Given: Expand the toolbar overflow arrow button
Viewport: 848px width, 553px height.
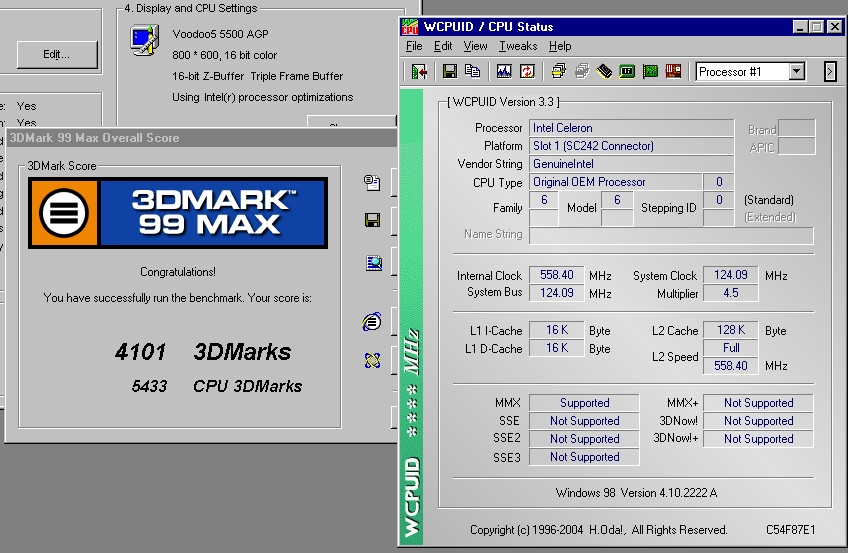Looking at the screenshot, I should click(x=829, y=71).
